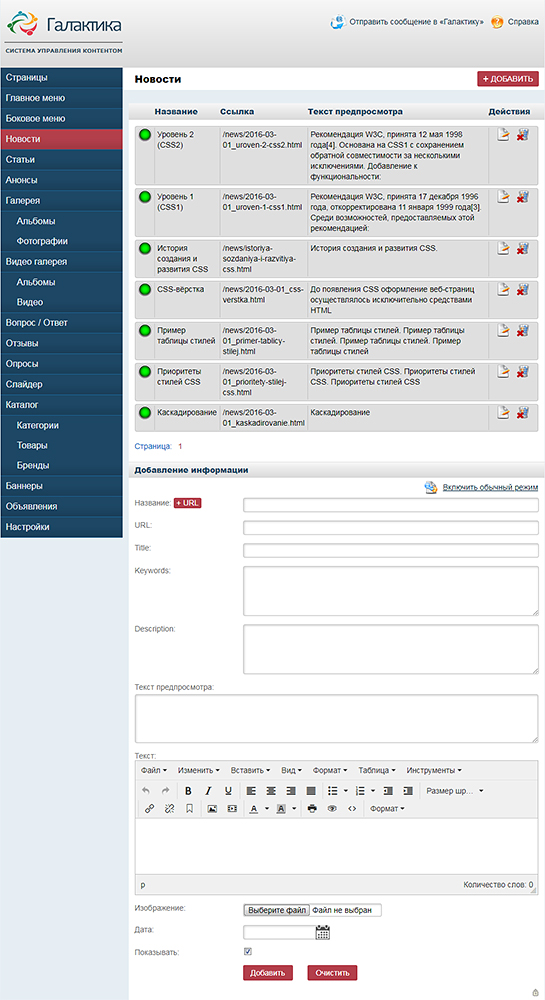Click the insert media icon
The image size is (545, 1000).
pos(232,809)
